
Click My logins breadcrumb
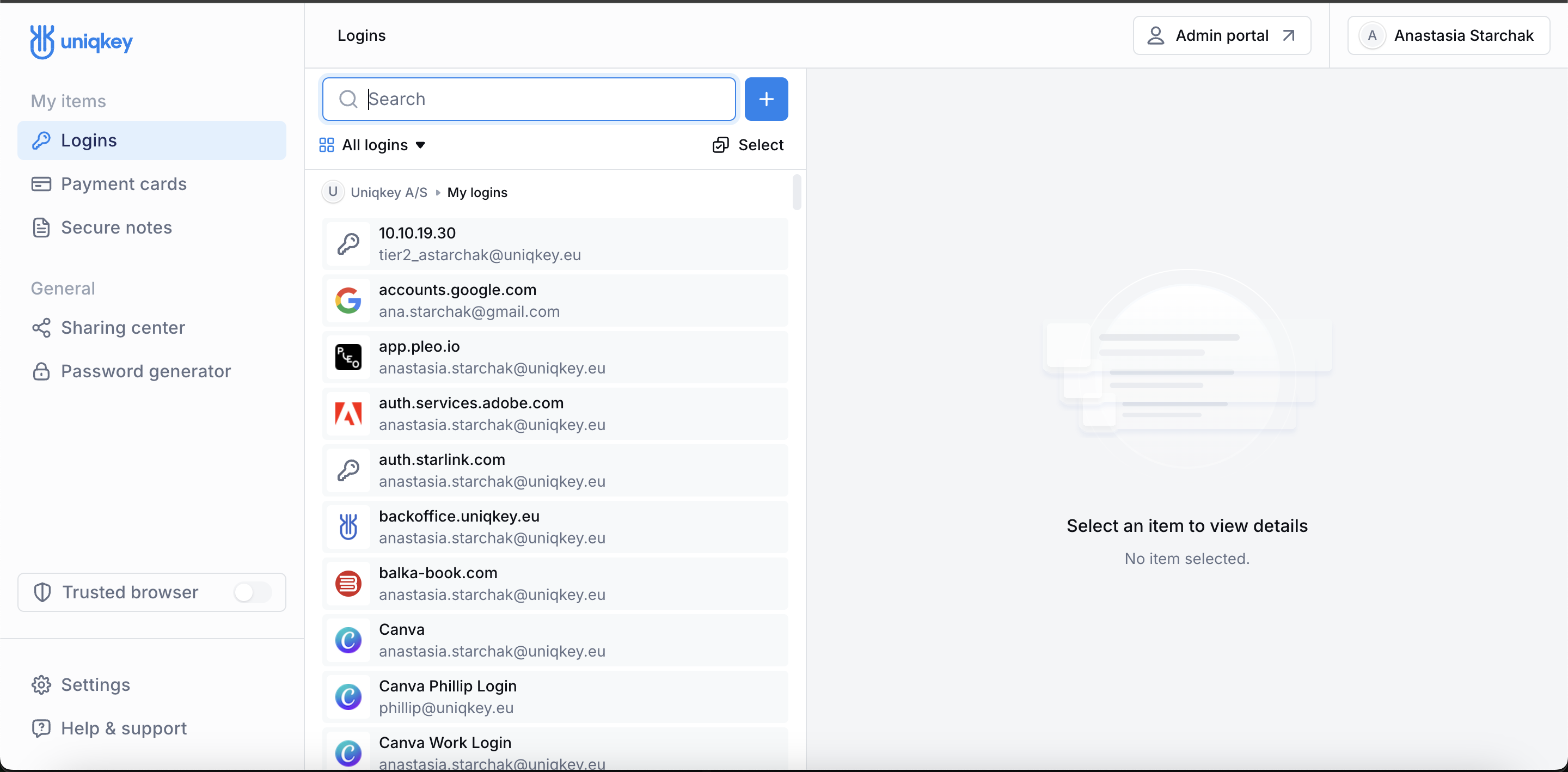click(477, 192)
